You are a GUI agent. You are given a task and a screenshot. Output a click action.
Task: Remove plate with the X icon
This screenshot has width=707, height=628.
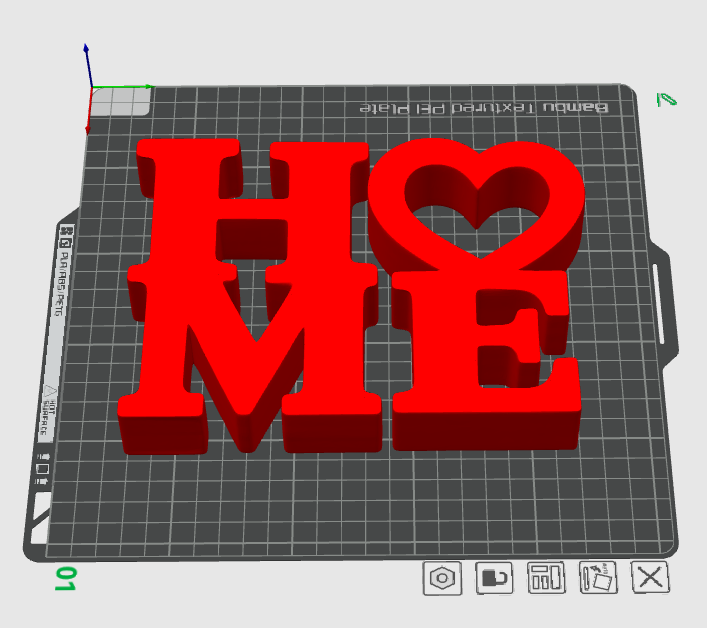click(650, 577)
